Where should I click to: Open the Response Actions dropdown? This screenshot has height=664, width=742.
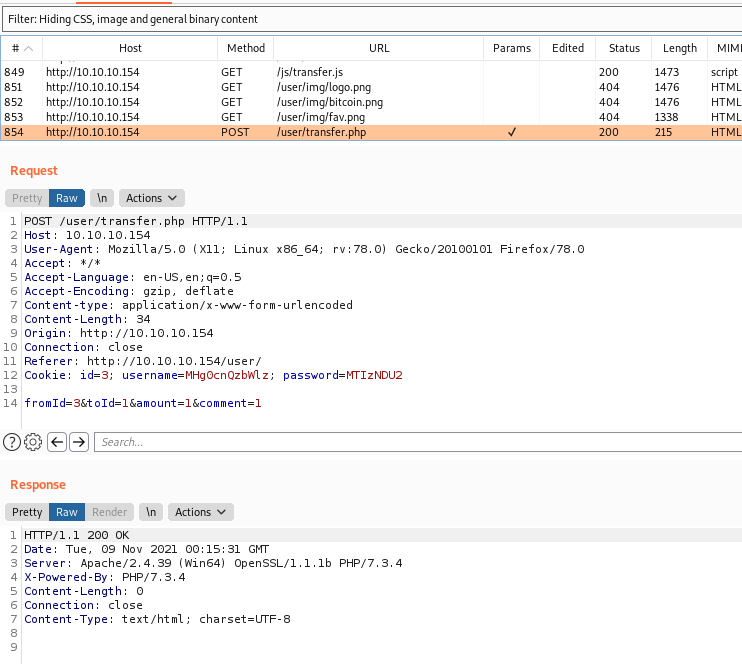(200, 512)
